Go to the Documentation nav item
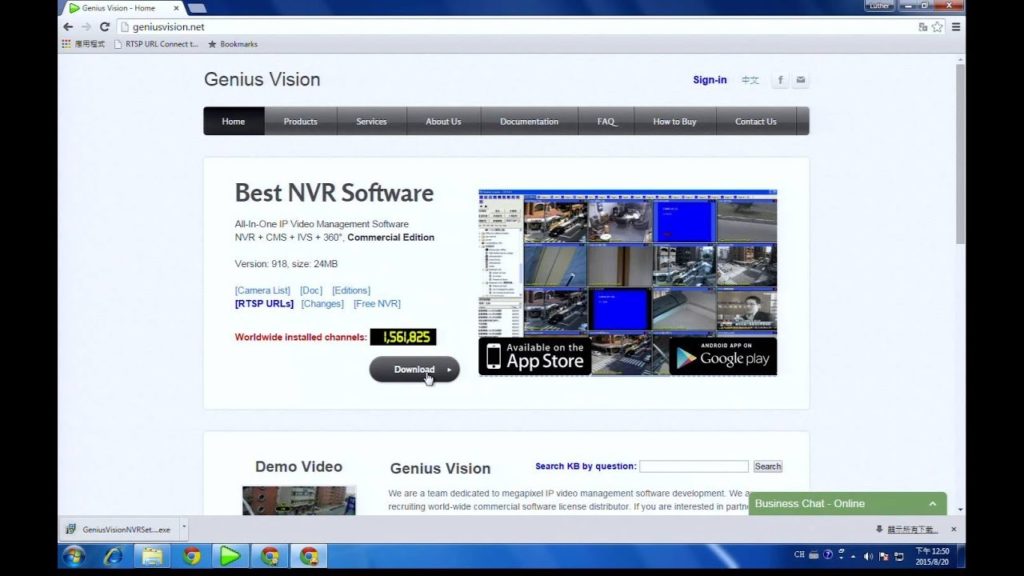 pyautogui.click(x=529, y=122)
